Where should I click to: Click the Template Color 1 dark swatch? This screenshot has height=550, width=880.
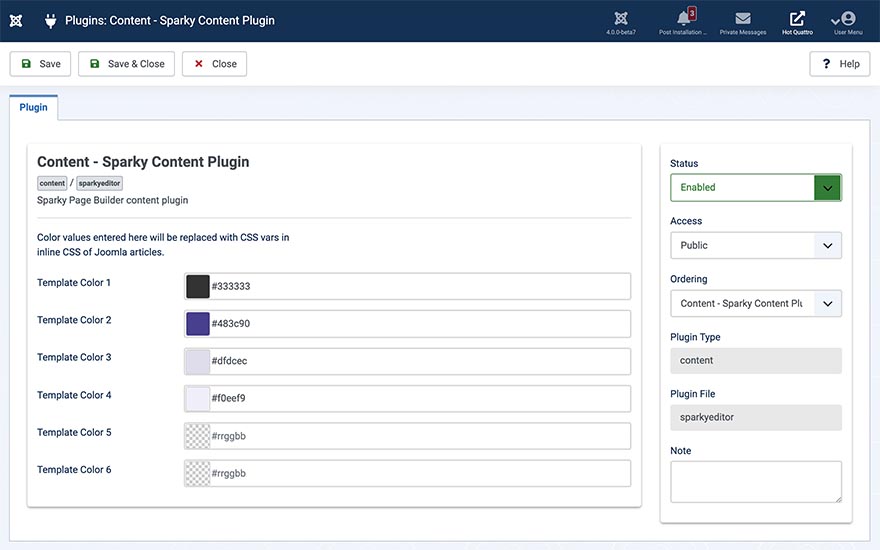pos(198,286)
